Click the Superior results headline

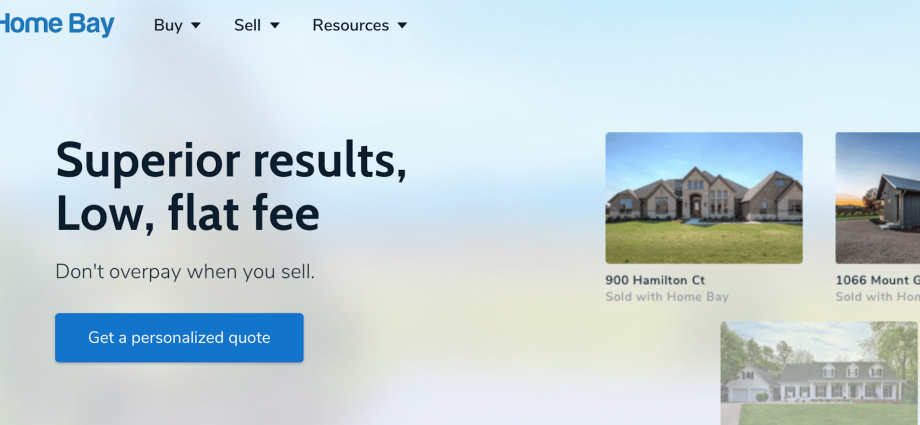pyautogui.click(x=231, y=161)
